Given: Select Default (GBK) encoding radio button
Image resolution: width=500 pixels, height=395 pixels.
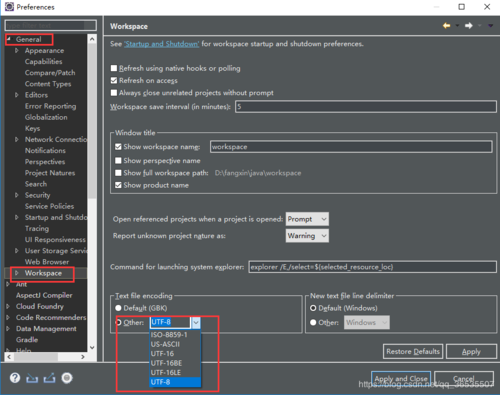Looking at the screenshot, I should (x=118, y=308).
